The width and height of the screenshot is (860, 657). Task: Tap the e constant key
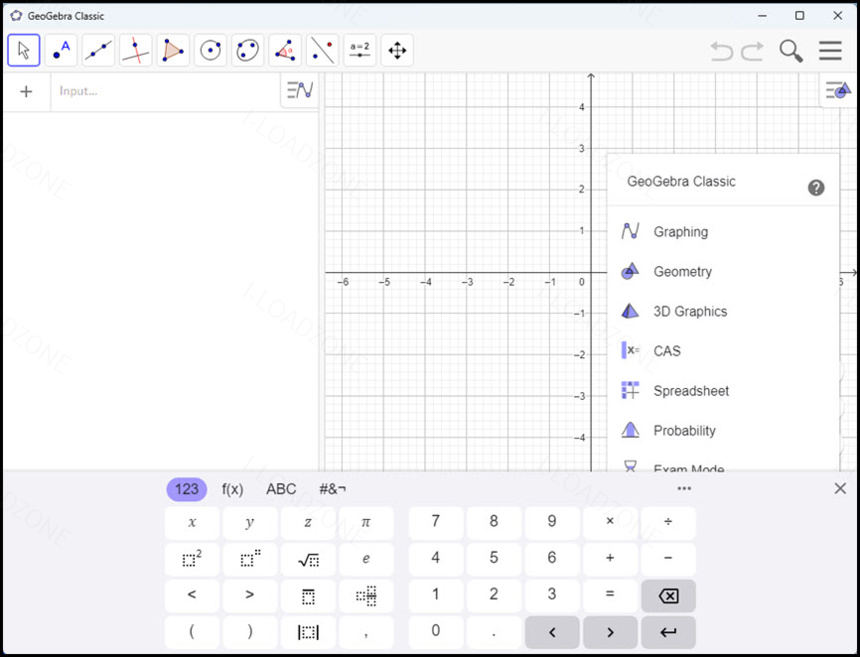coord(366,559)
